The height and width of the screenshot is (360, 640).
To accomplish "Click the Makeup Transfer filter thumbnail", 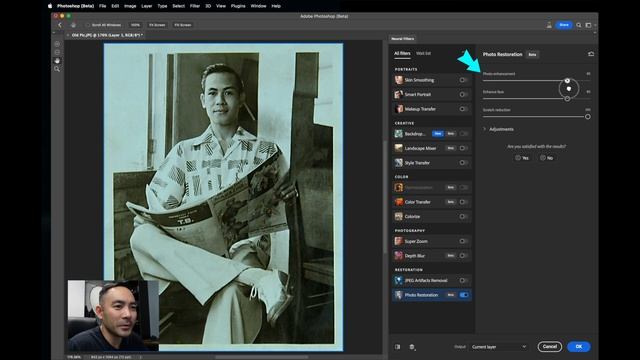I will pyautogui.click(x=398, y=109).
